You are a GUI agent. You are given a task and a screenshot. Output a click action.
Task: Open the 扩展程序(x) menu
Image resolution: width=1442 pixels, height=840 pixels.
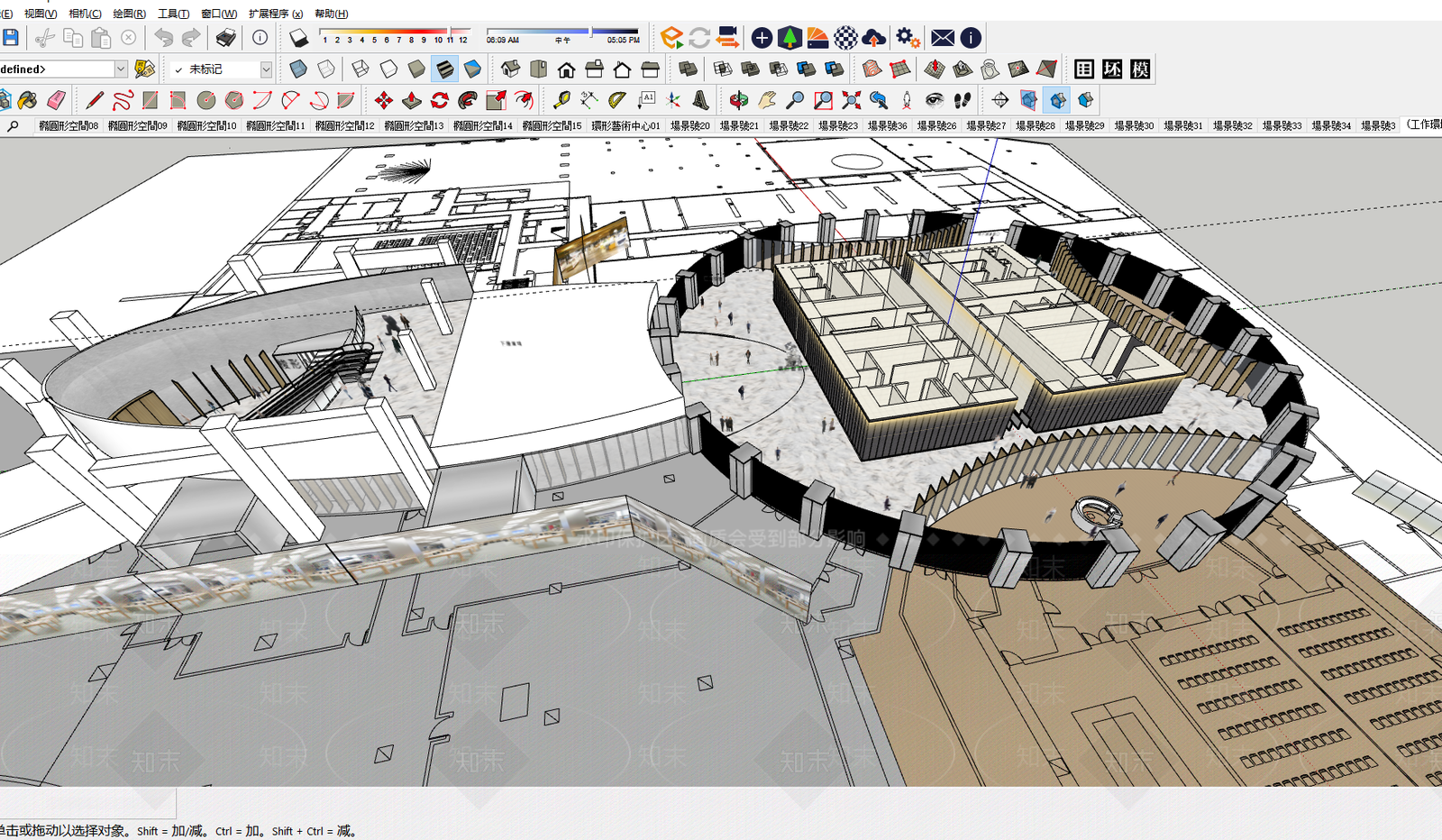point(276,14)
